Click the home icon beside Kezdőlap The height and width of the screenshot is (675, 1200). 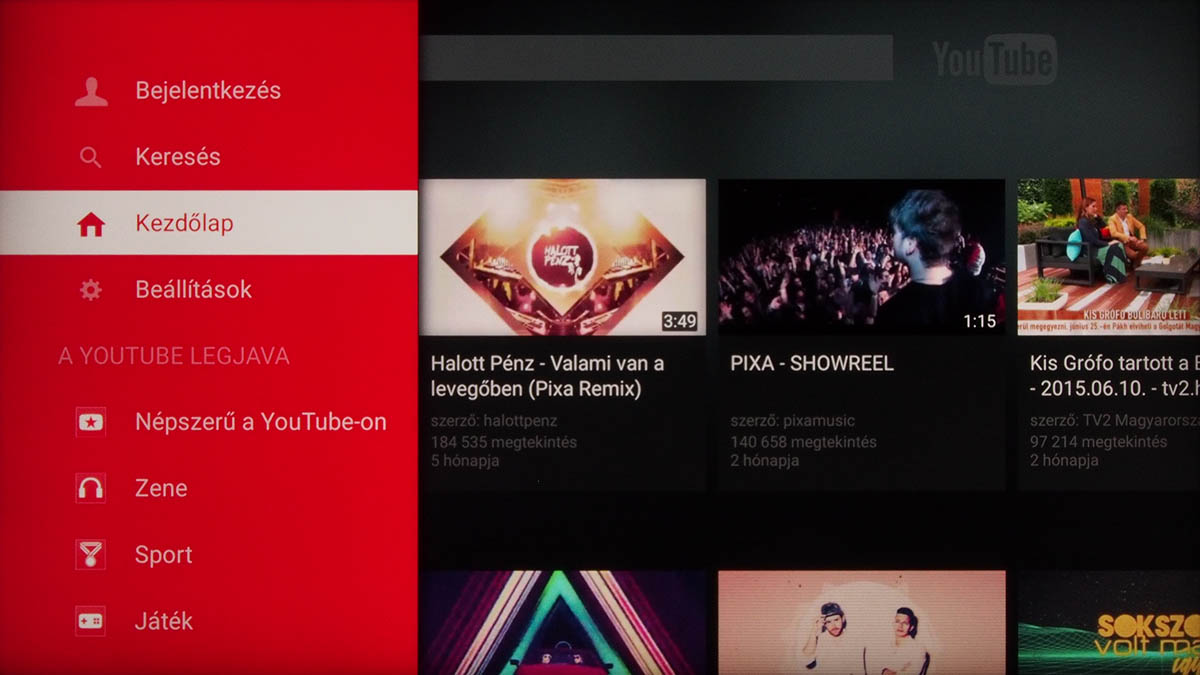pyautogui.click(x=91, y=224)
